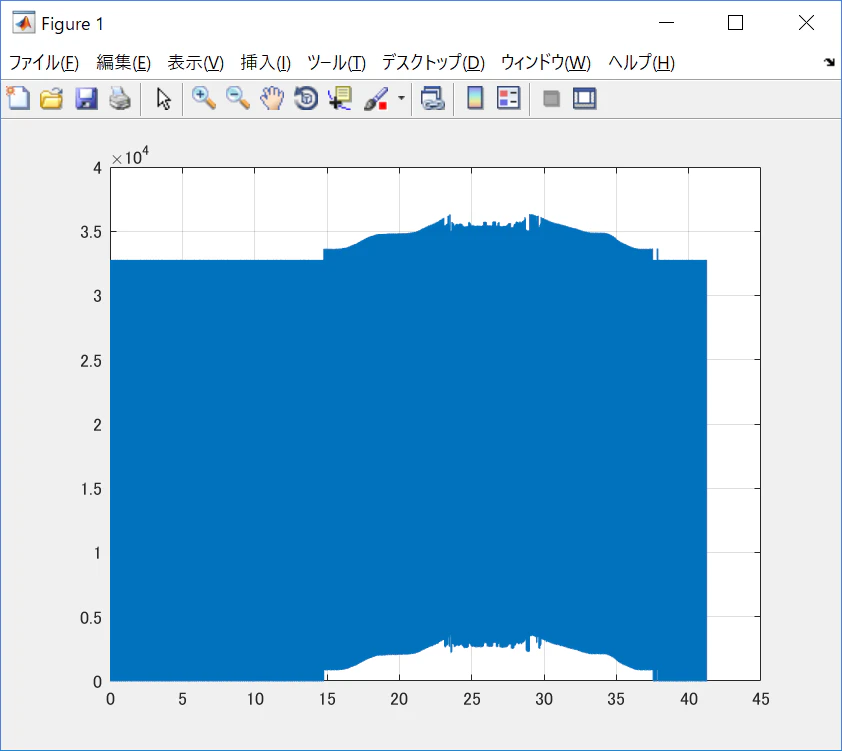Open a file with the folder icon

52,99
